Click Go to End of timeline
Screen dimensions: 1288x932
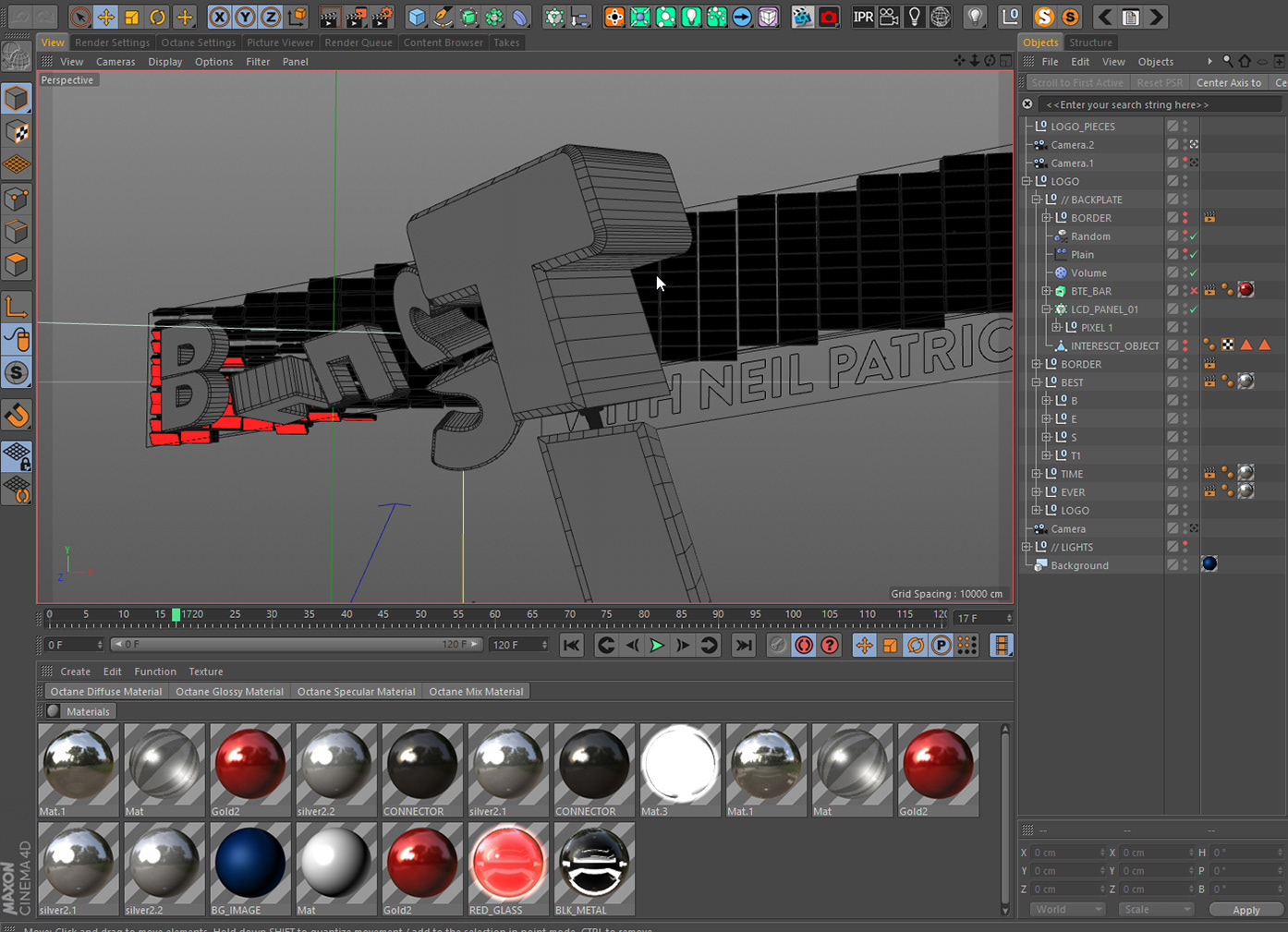[743, 646]
